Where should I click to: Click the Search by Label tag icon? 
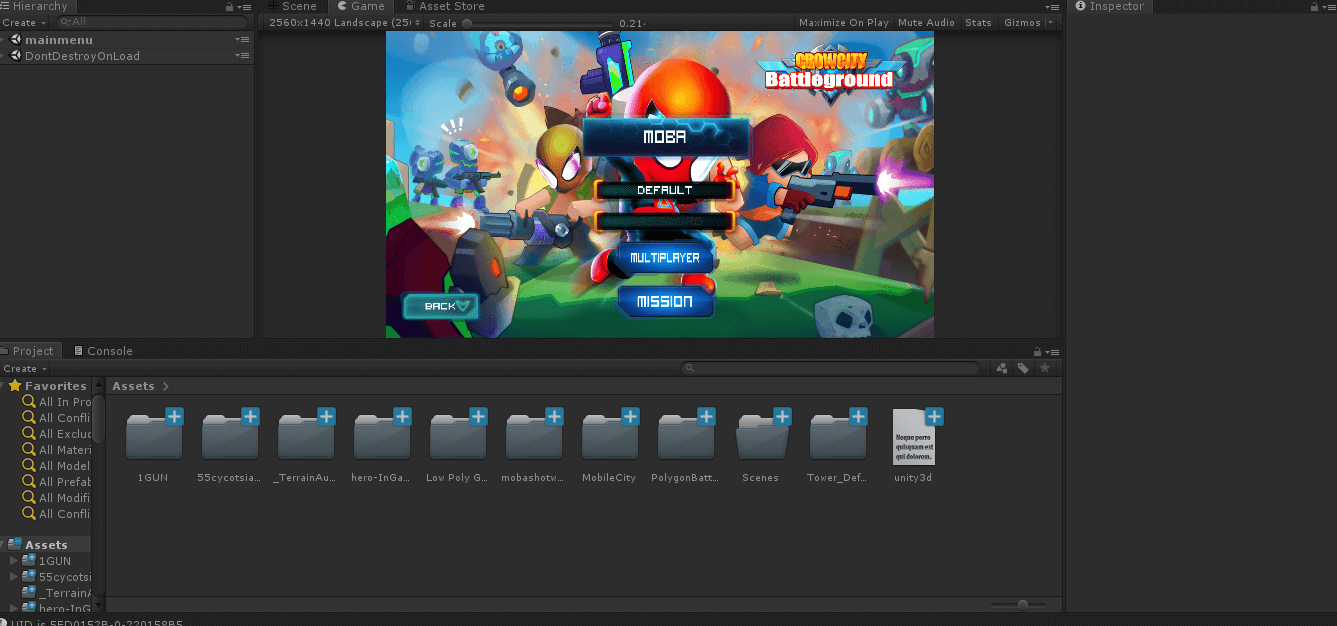(x=1024, y=368)
